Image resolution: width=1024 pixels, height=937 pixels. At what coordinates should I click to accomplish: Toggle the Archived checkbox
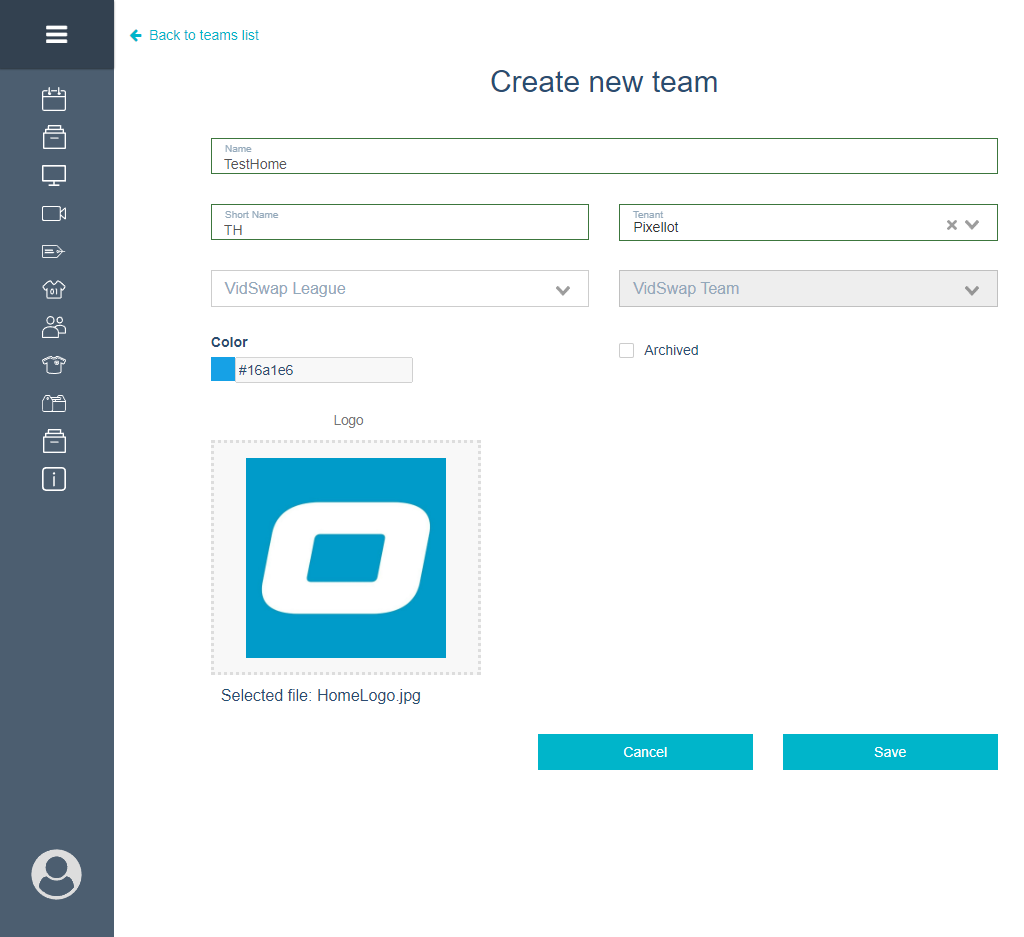[x=626, y=351]
